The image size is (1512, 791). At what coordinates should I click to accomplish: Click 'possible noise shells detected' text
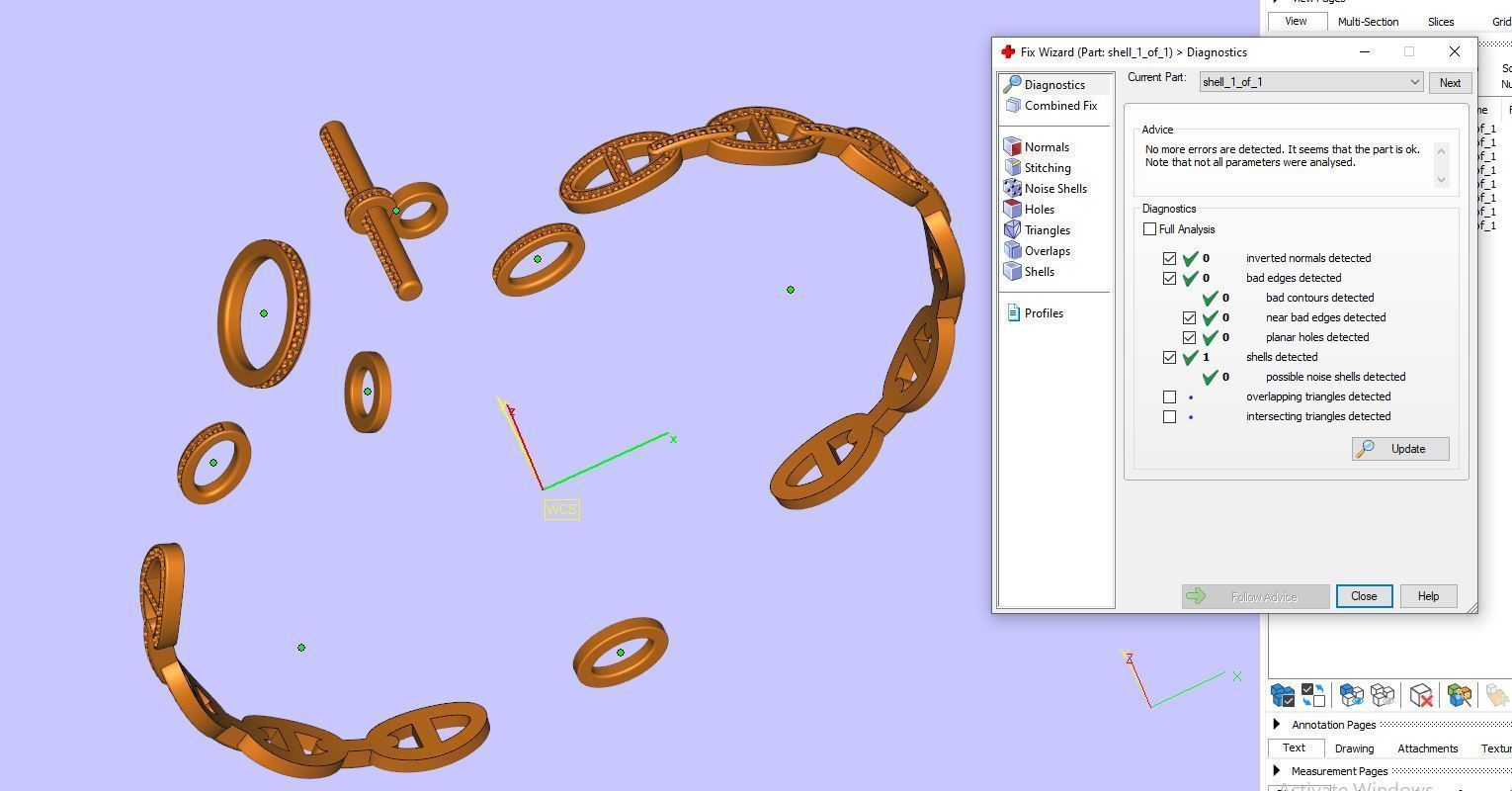(1335, 377)
